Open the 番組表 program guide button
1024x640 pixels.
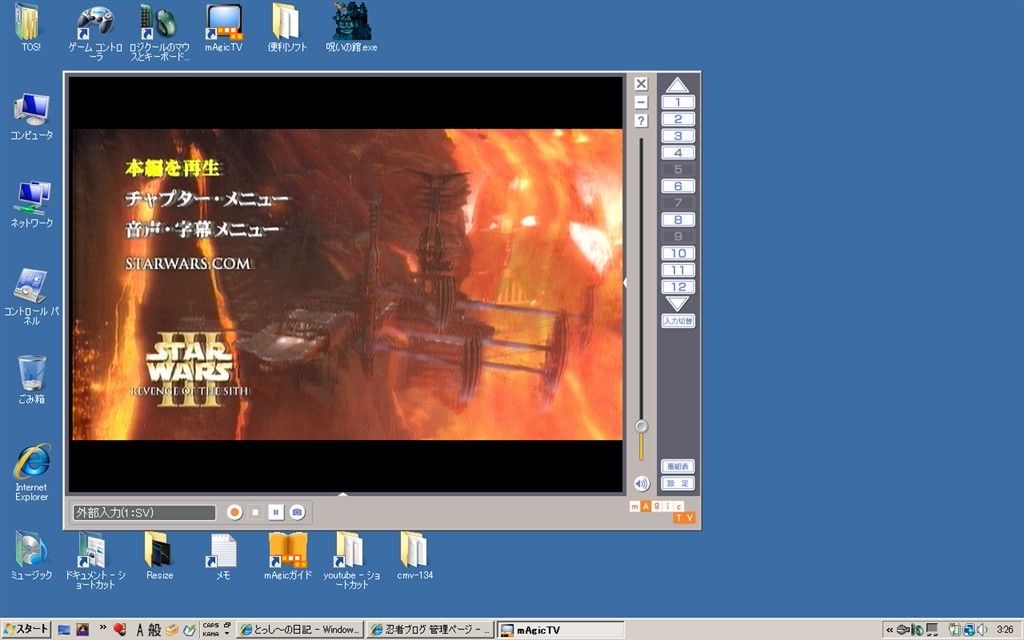point(678,466)
